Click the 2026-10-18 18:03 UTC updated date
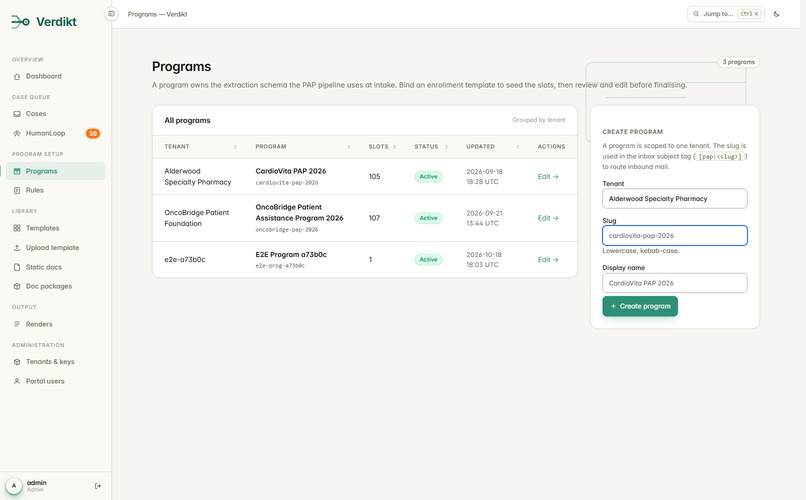This screenshot has height=500, width=806. click(484, 260)
